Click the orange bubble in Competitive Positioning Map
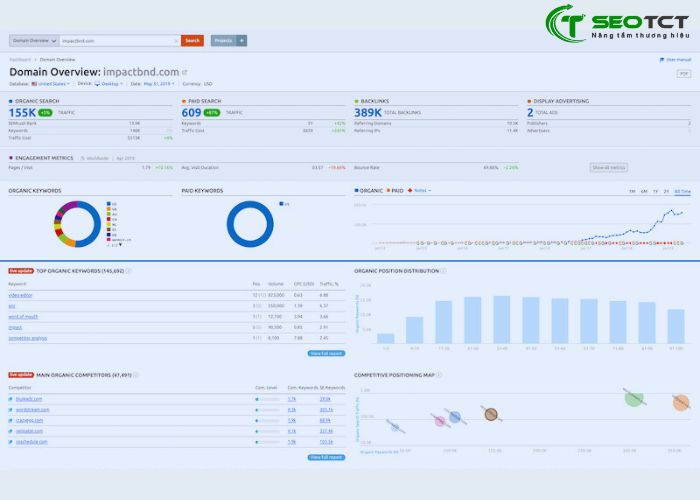Screen dimensions: 700x500 tap(681, 402)
